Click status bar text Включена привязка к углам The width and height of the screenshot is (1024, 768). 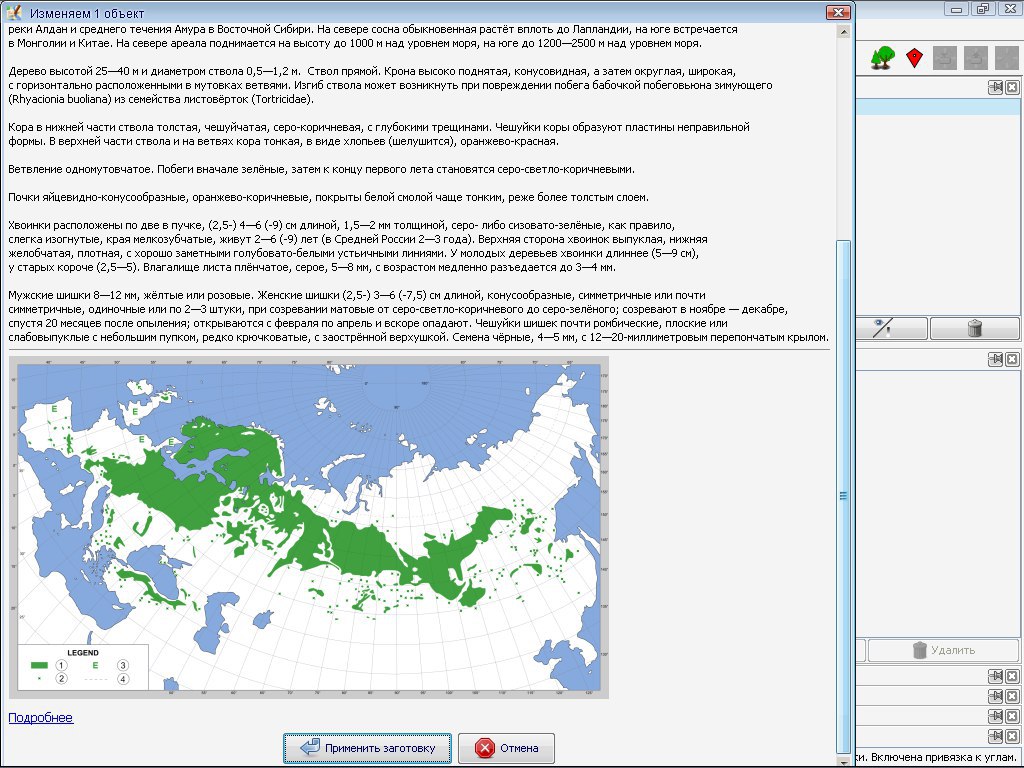click(x=945, y=758)
